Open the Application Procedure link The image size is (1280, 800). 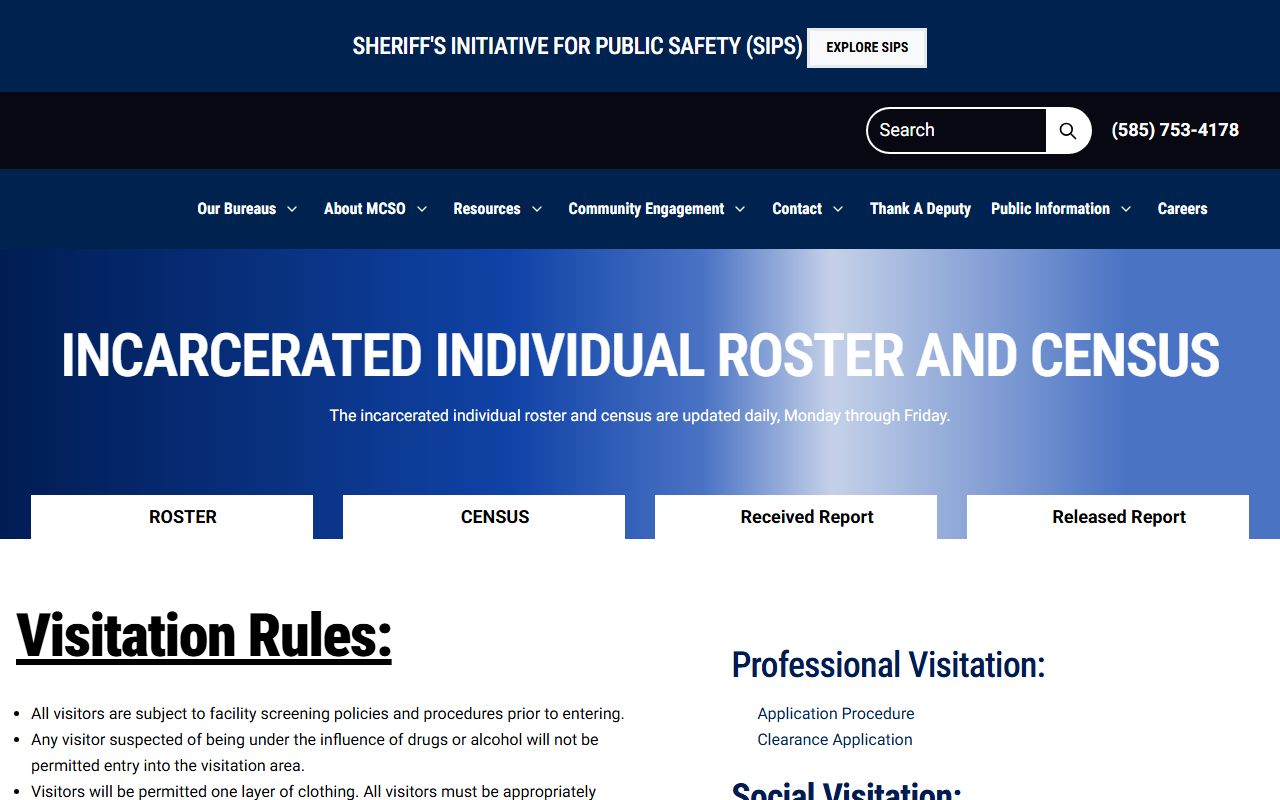click(x=836, y=714)
